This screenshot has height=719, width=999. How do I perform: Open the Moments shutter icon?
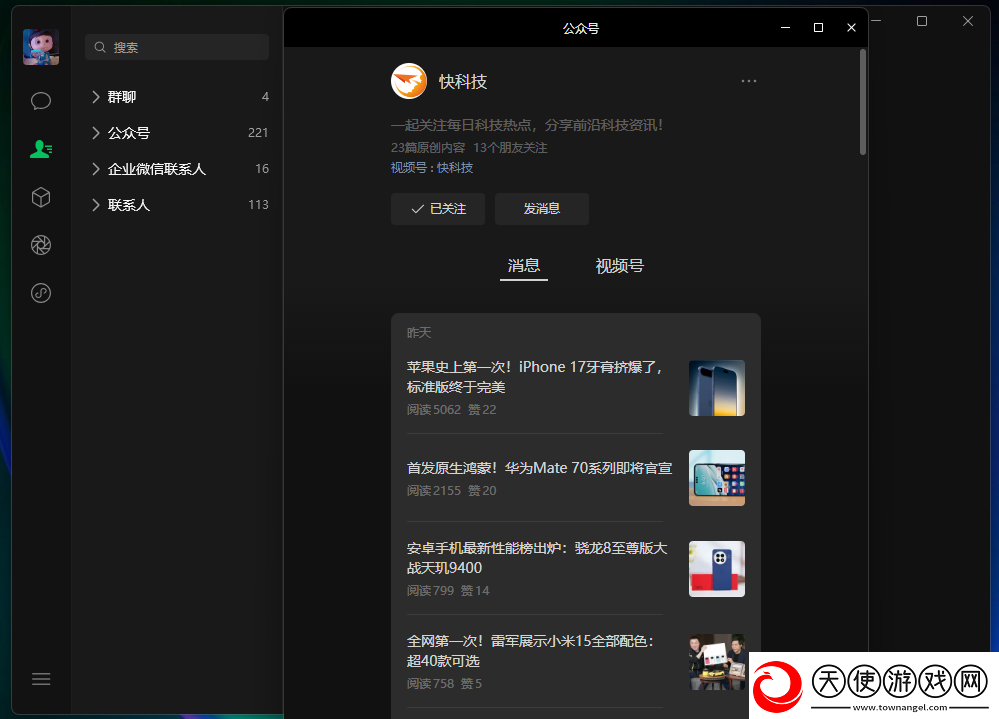pyautogui.click(x=41, y=245)
